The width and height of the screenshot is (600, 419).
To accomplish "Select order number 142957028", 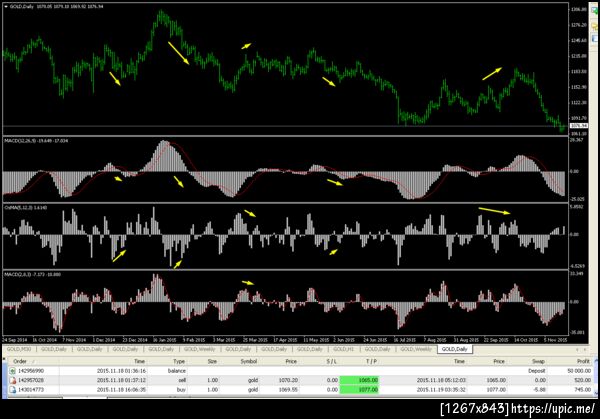I will click(31, 380).
